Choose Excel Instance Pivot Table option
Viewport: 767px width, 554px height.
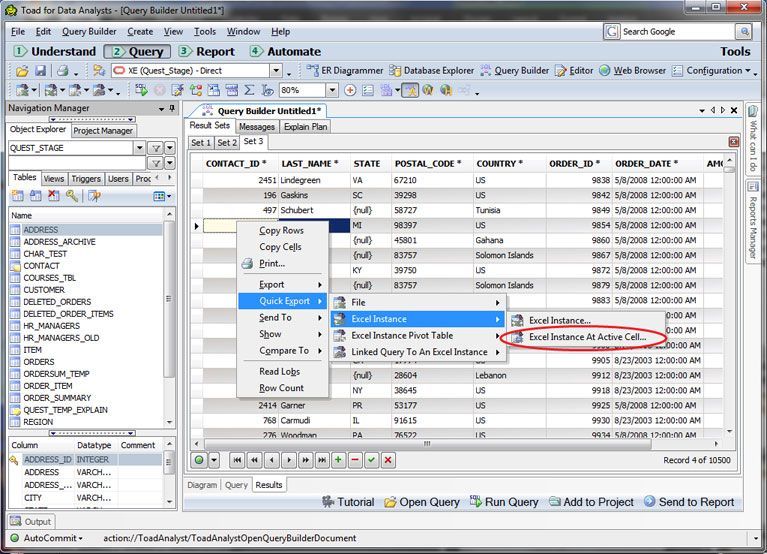click(418, 335)
